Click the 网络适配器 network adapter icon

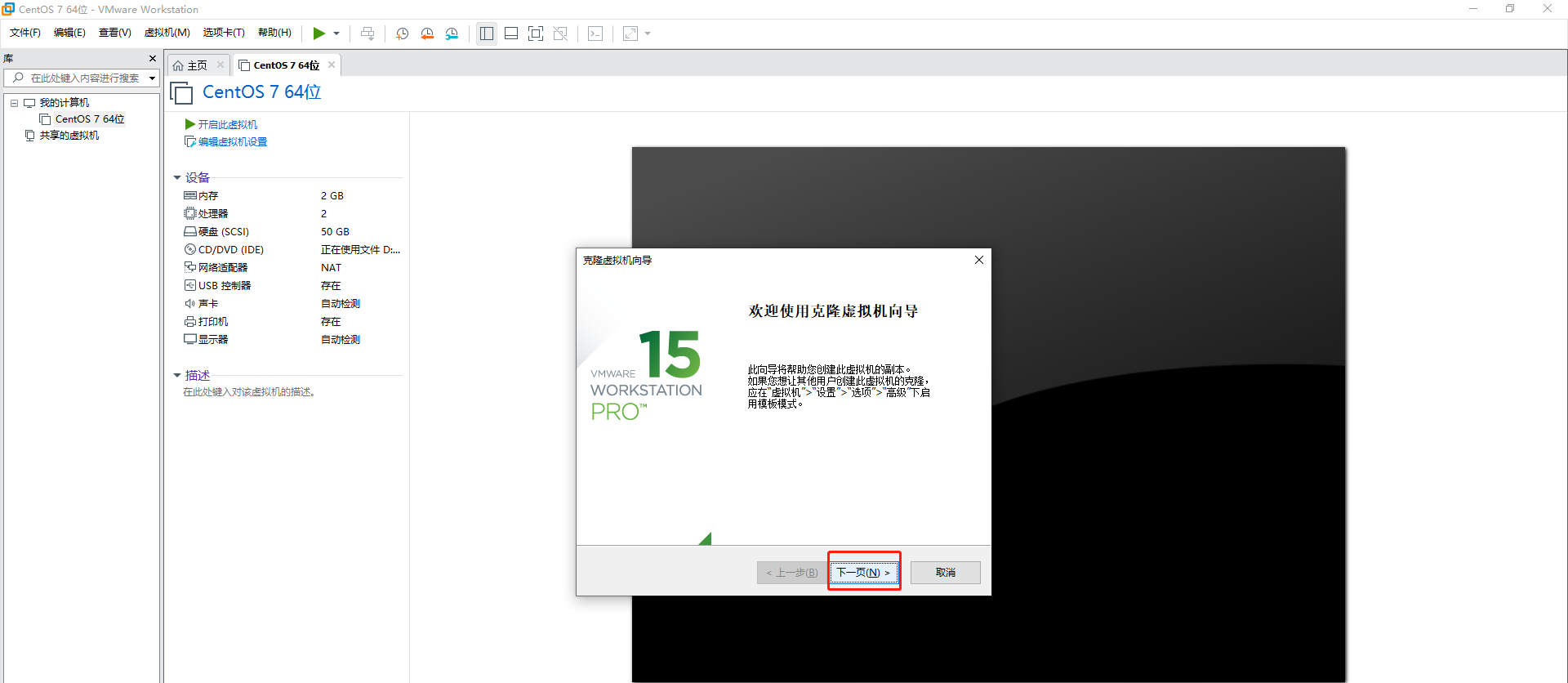tap(190, 268)
